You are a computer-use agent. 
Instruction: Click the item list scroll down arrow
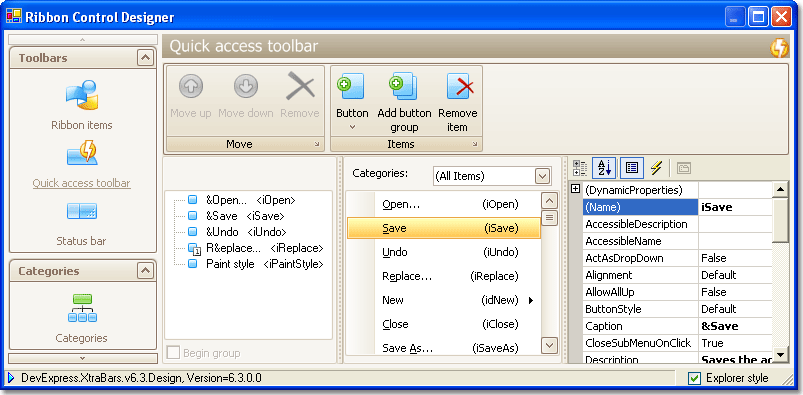(x=550, y=345)
